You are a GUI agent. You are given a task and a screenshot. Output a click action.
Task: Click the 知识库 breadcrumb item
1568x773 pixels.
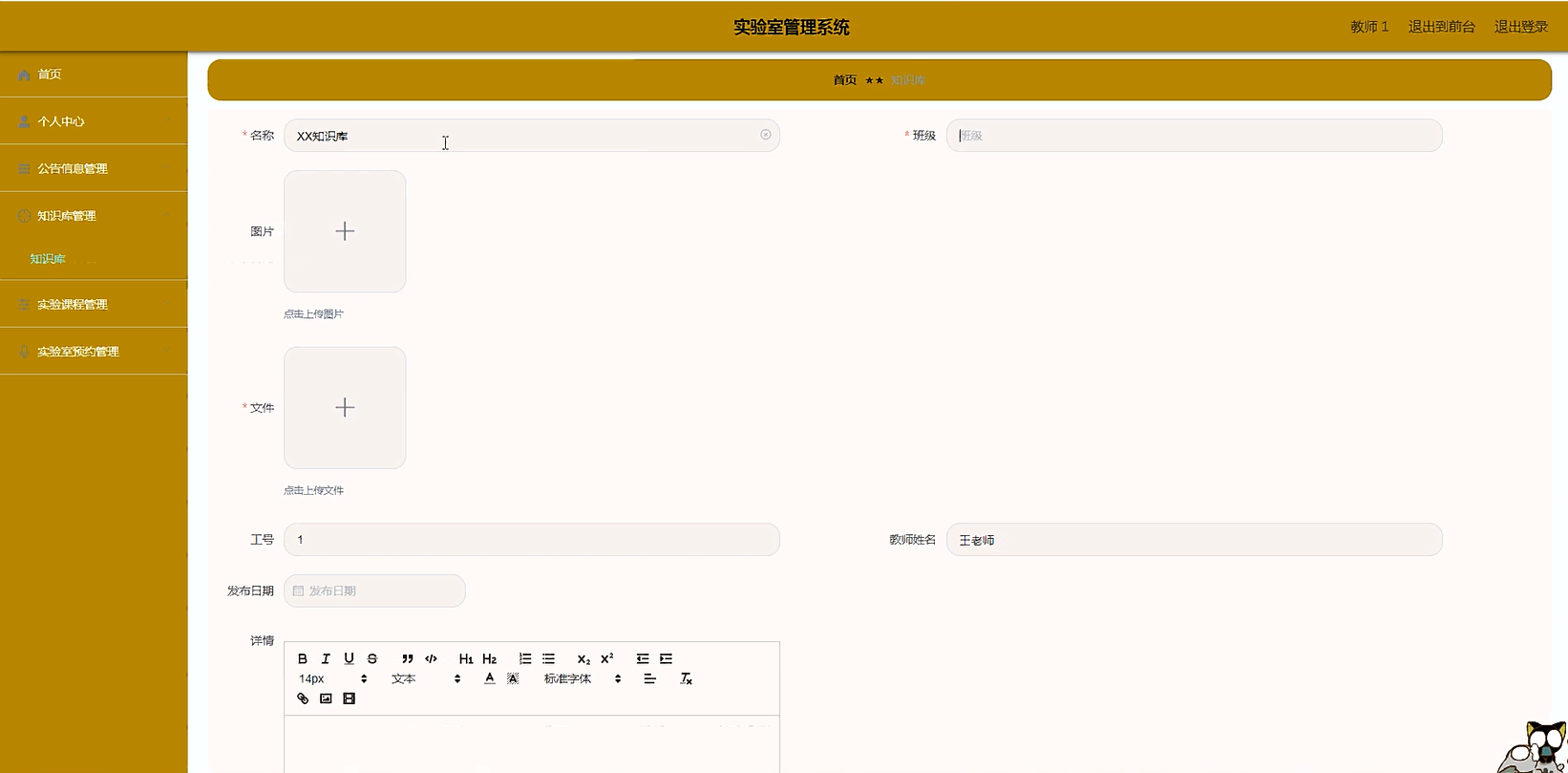[908, 80]
